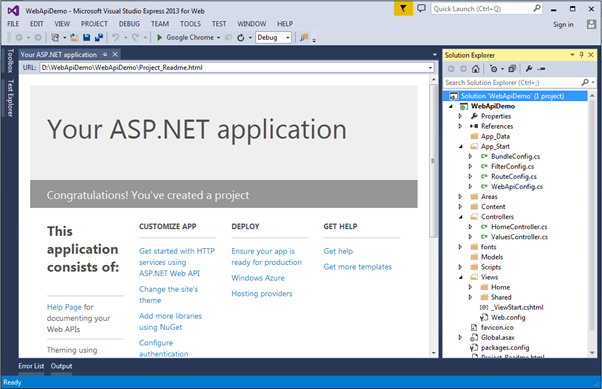Screen dimensions: 602x389
Task: Click the Solution Explorer search magnifier icon
Action: click(x=585, y=82)
